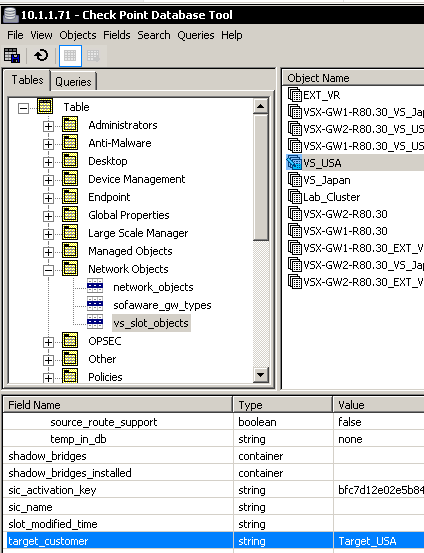Collapse the Network Objects tree node
Image resolution: width=424 pixels, height=553 pixels.
[x=48, y=270]
